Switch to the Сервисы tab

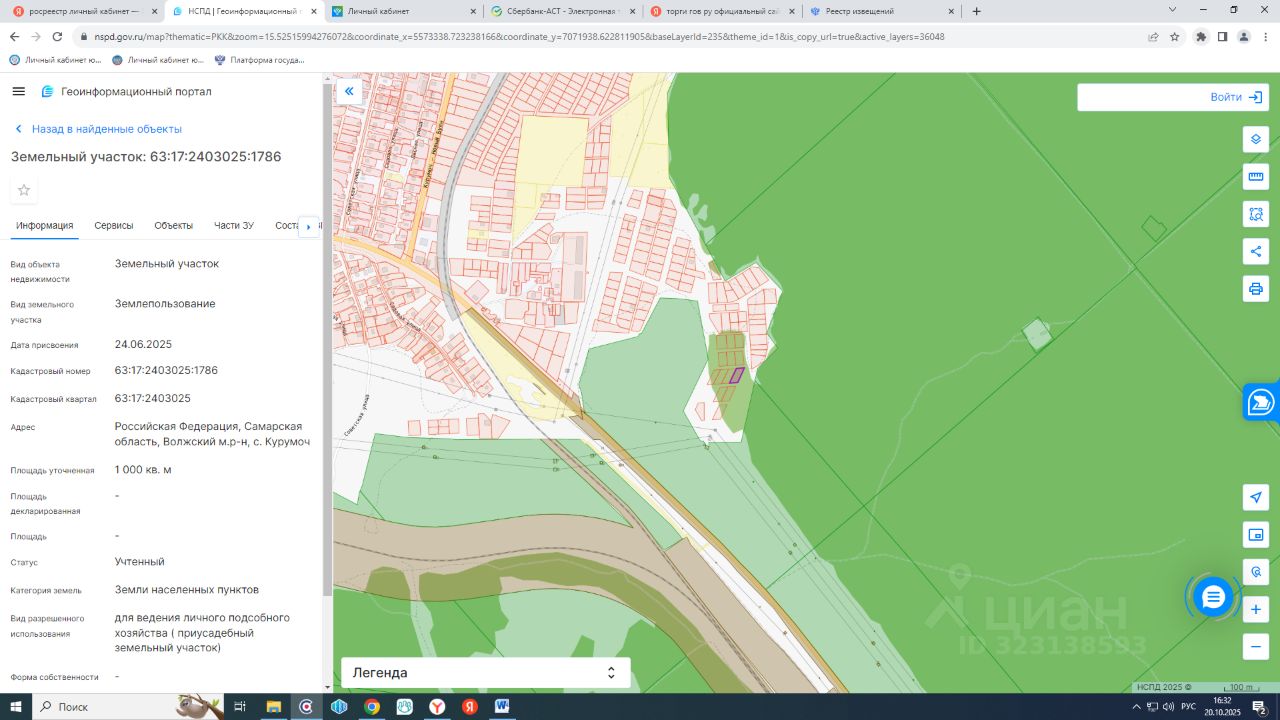(114, 226)
